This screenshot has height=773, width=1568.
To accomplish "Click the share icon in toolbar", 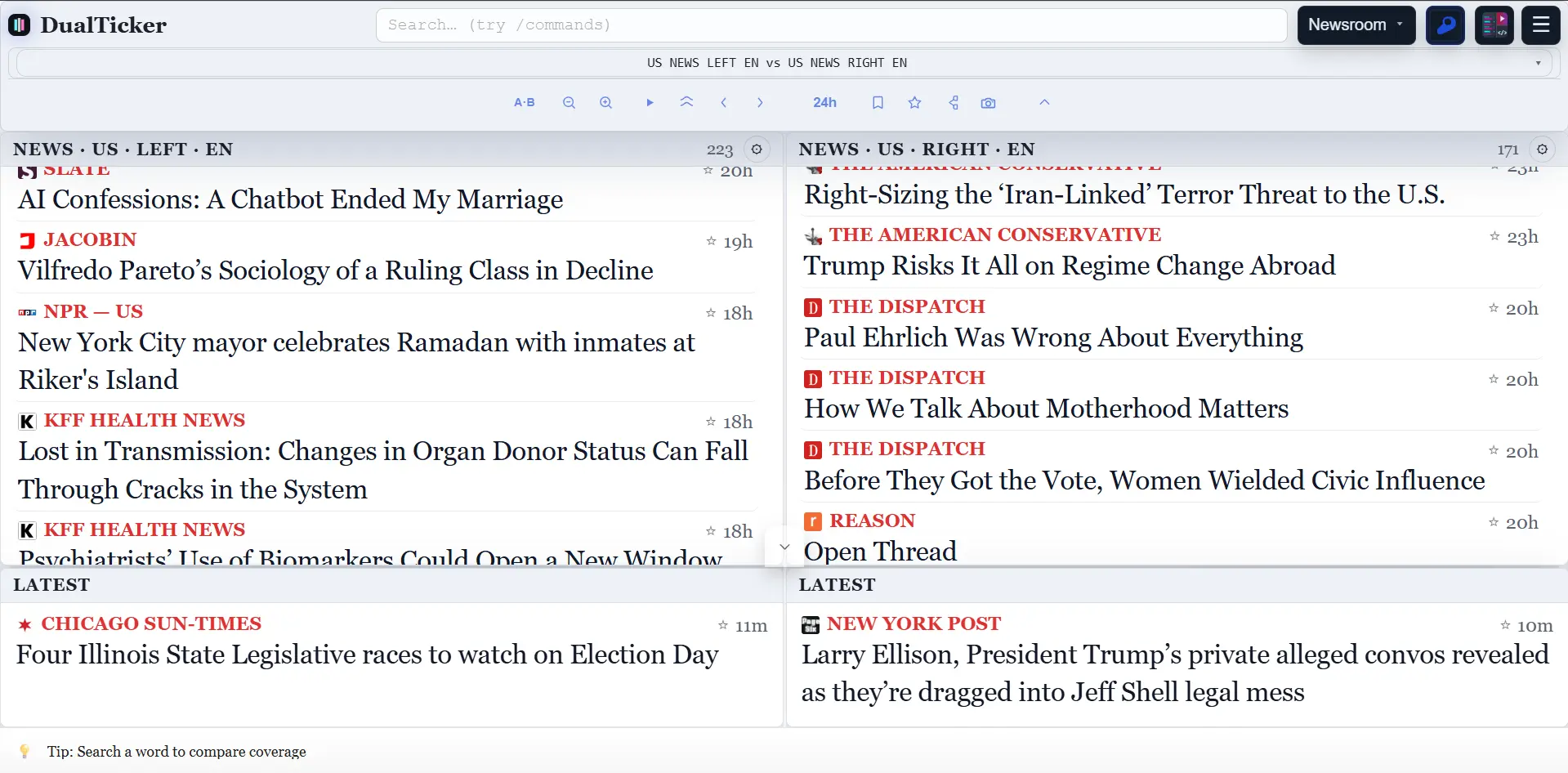I will click(953, 103).
